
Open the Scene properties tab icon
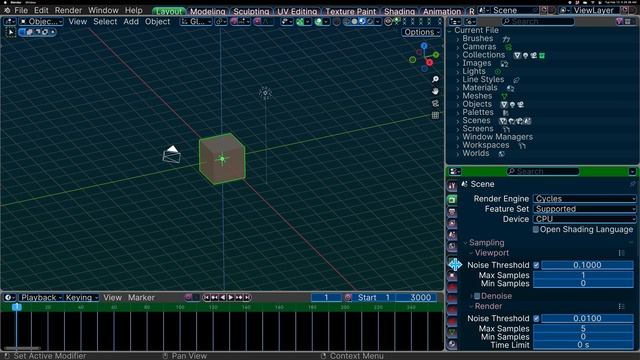(x=452, y=235)
